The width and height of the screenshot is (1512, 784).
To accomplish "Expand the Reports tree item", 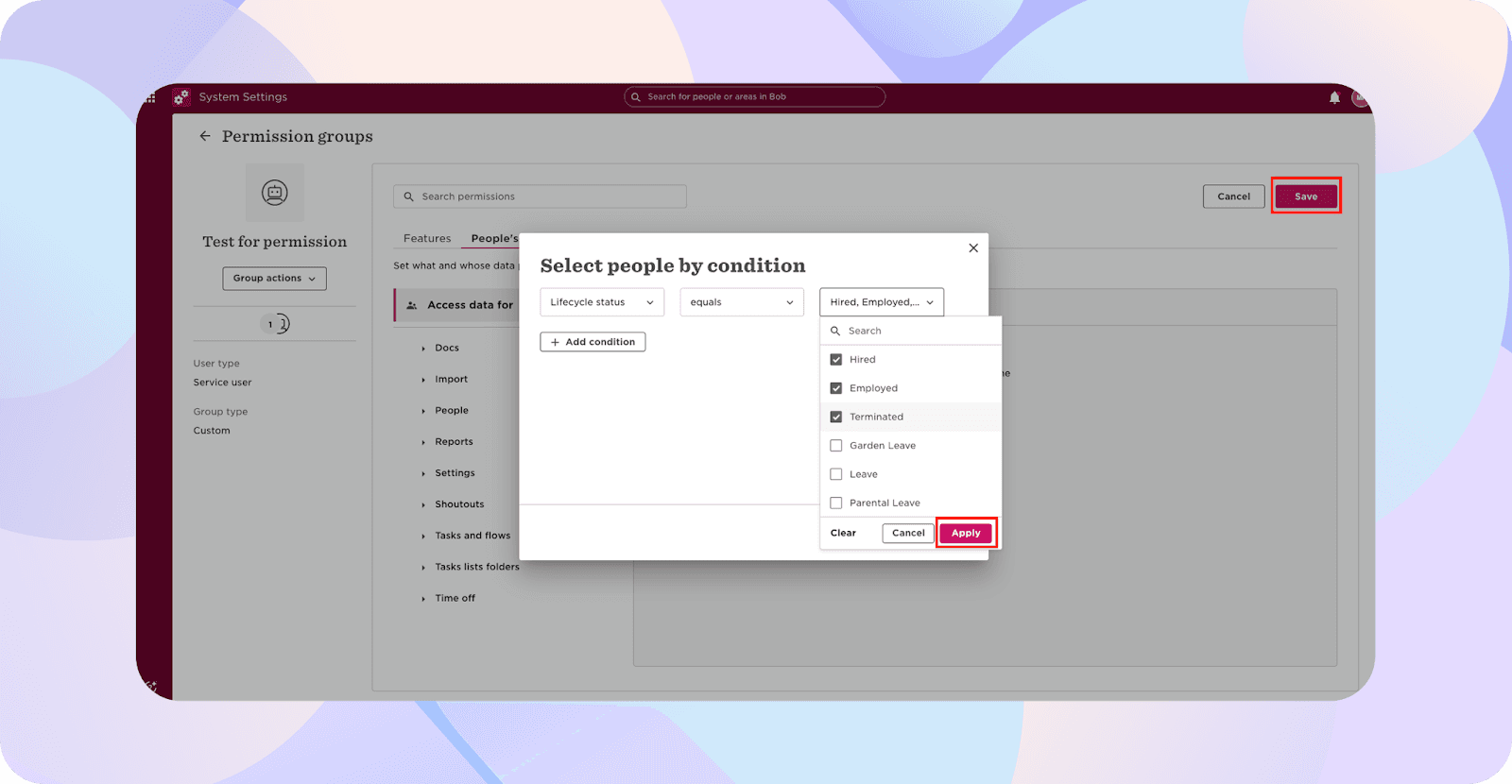I will click(423, 442).
